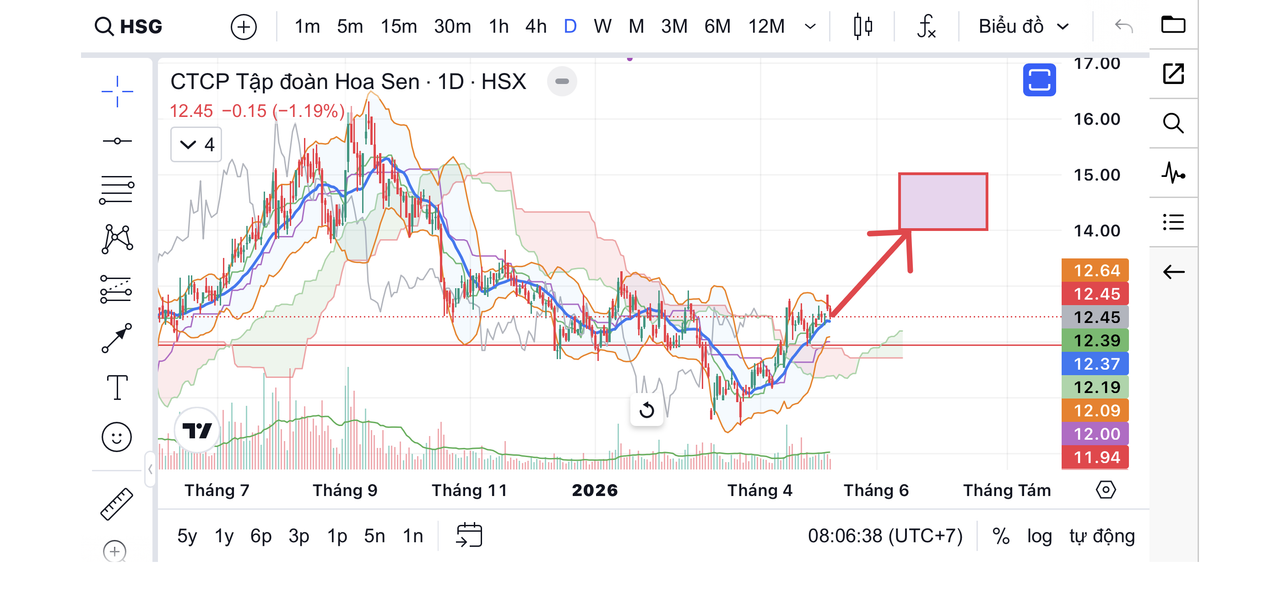
Task: Open the pulse activity icon
Action: pyautogui.click(x=1174, y=173)
